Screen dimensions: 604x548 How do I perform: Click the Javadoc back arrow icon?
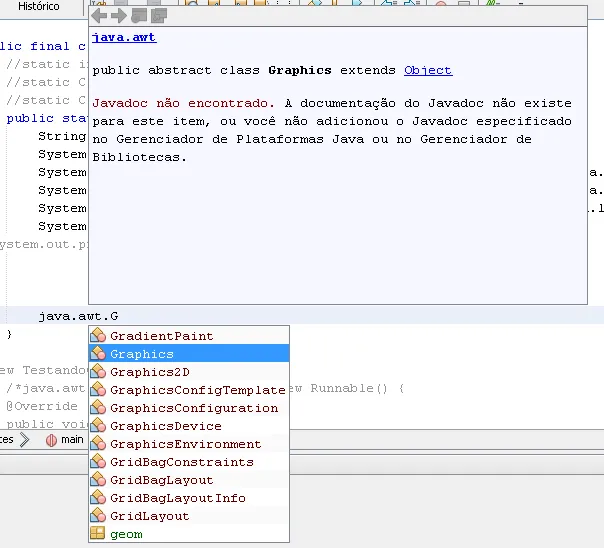click(99, 16)
